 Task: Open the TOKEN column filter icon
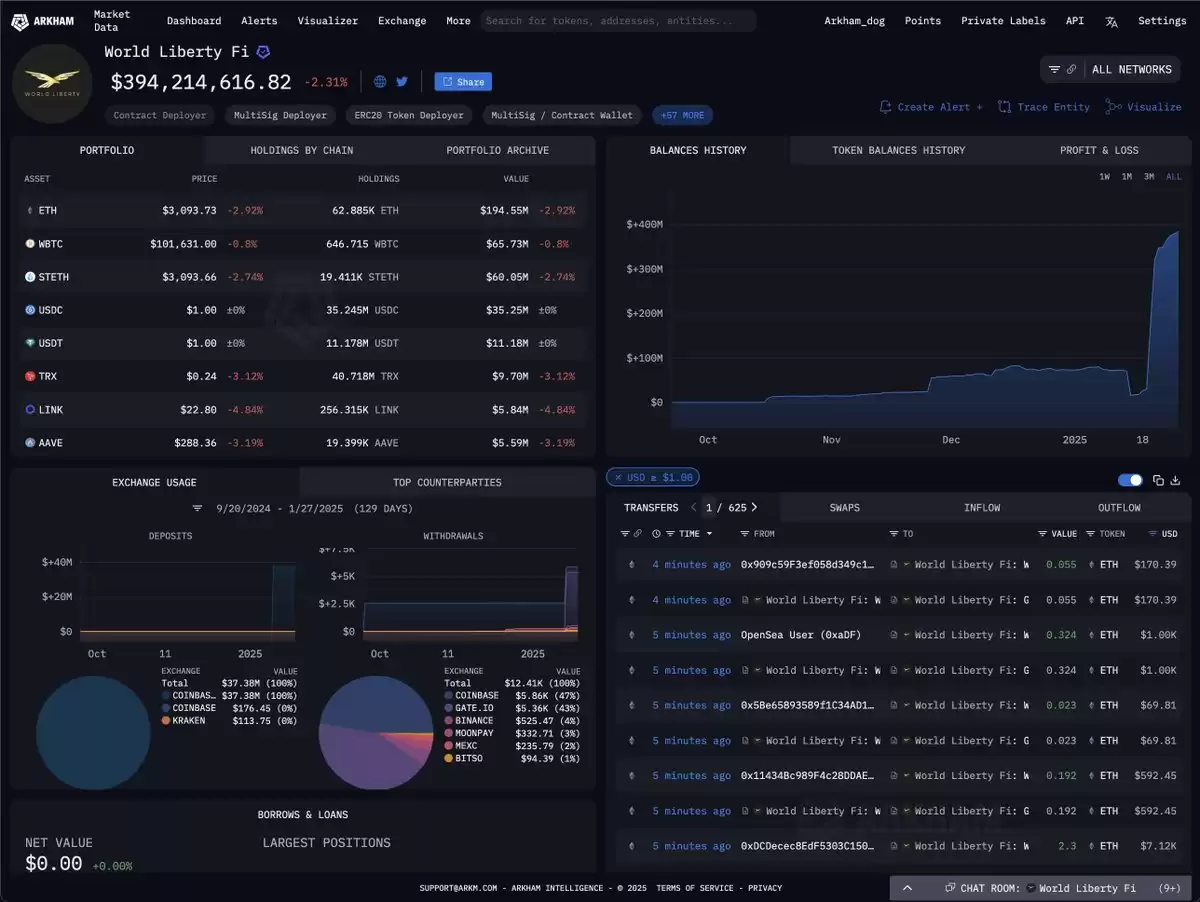click(x=1091, y=534)
